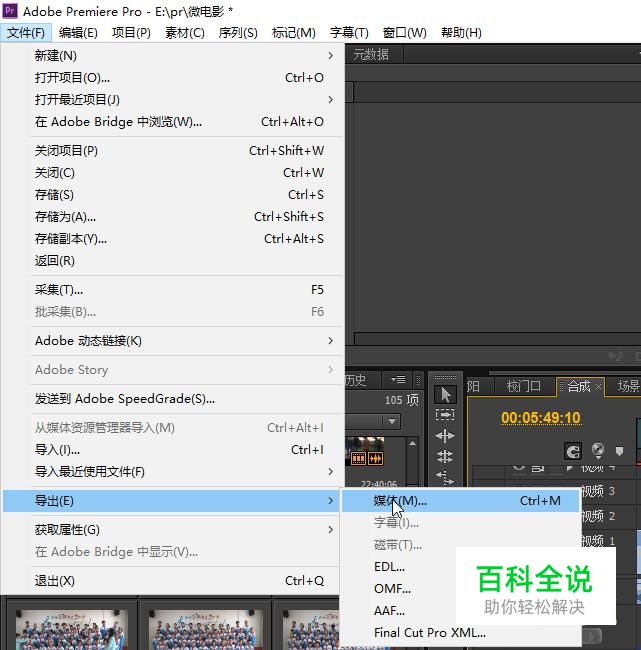641x650 pixels.
Task: Open the 字幕(T) menu
Action: (x=349, y=32)
